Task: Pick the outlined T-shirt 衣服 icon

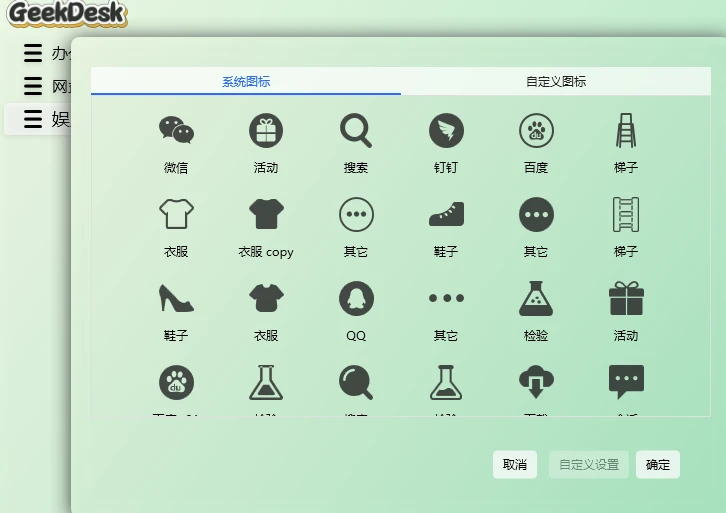Action: tap(176, 214)
